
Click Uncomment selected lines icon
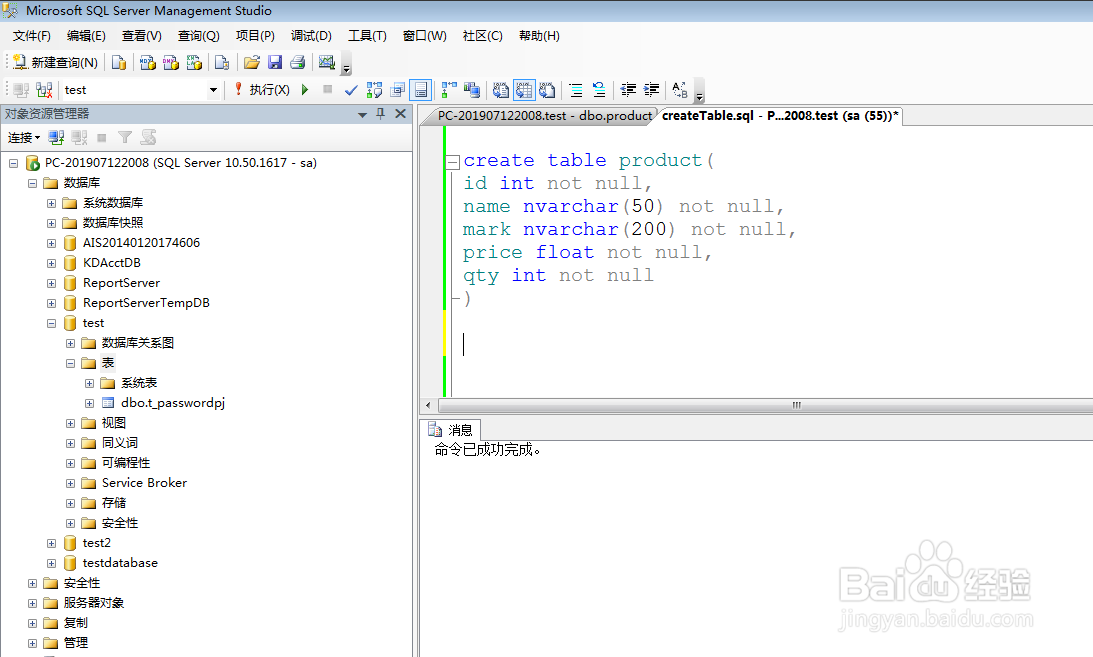tap(599, 90)
